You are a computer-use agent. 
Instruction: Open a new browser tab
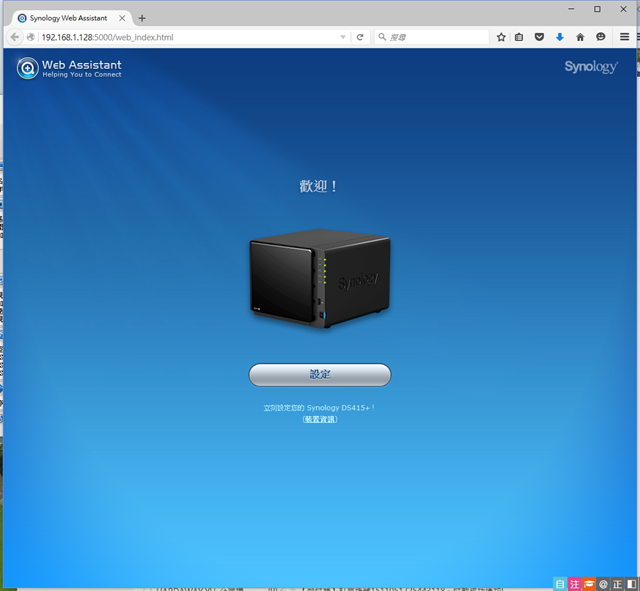[x=142, y=18]
